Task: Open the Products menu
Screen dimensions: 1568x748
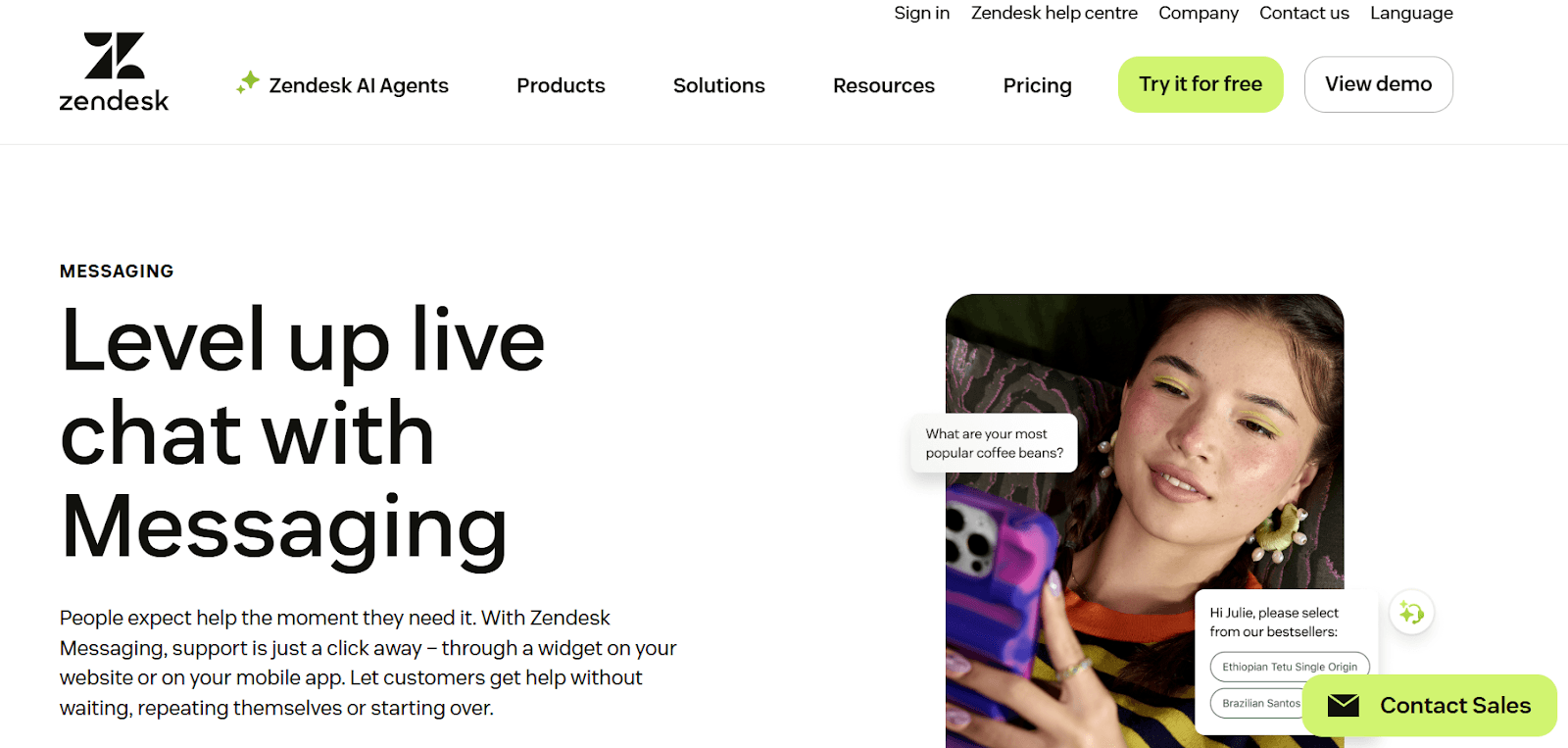Action: point(561,85)
